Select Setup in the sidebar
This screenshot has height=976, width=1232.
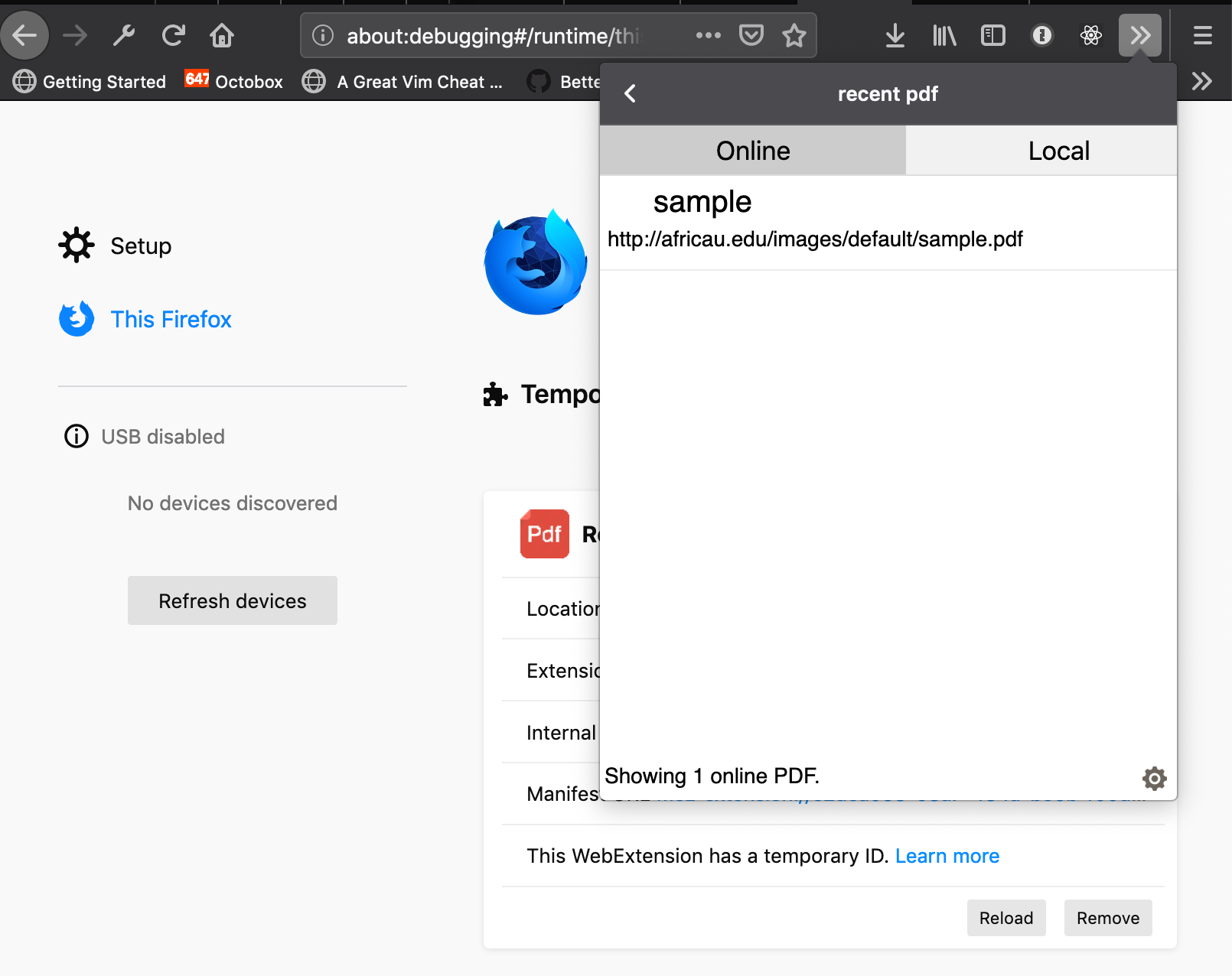(x=115, y=246)
